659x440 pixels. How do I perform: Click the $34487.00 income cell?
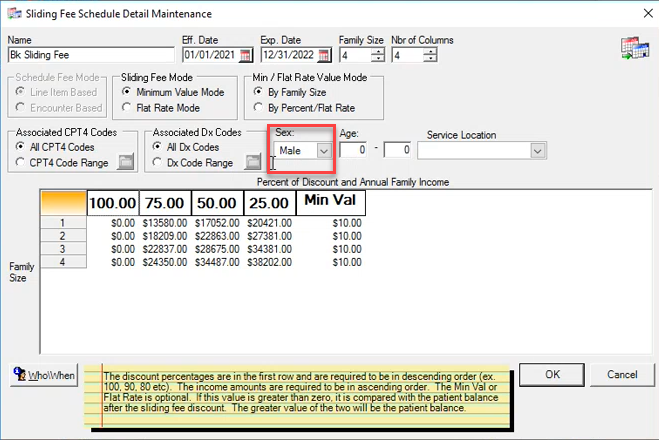[x=217, y=262]
